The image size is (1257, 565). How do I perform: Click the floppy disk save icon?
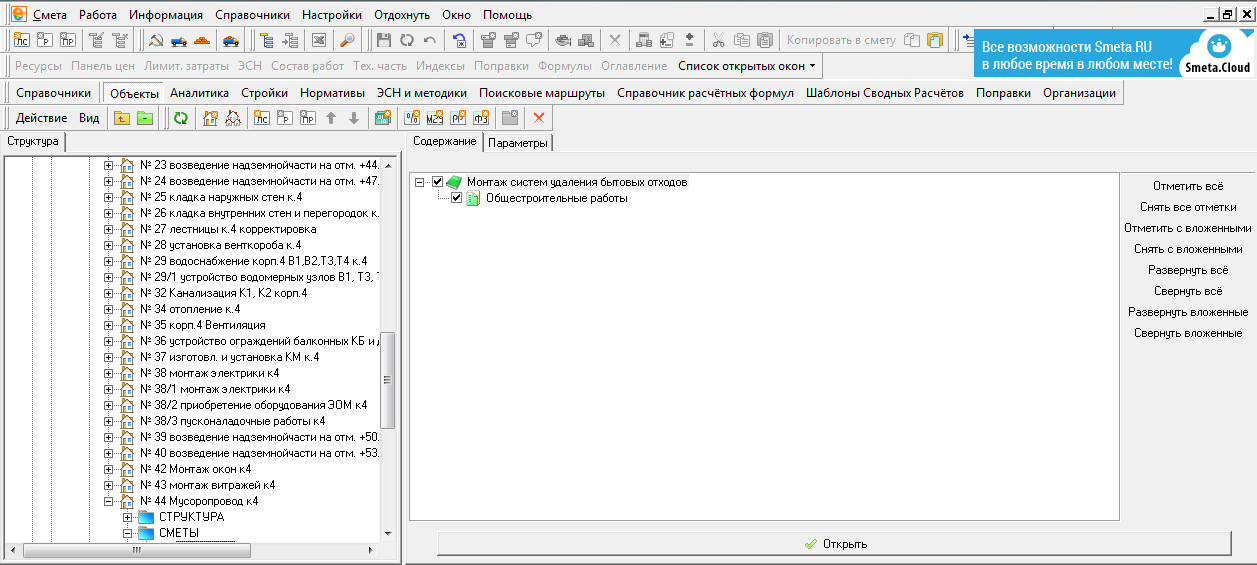(x=383, y=40)
